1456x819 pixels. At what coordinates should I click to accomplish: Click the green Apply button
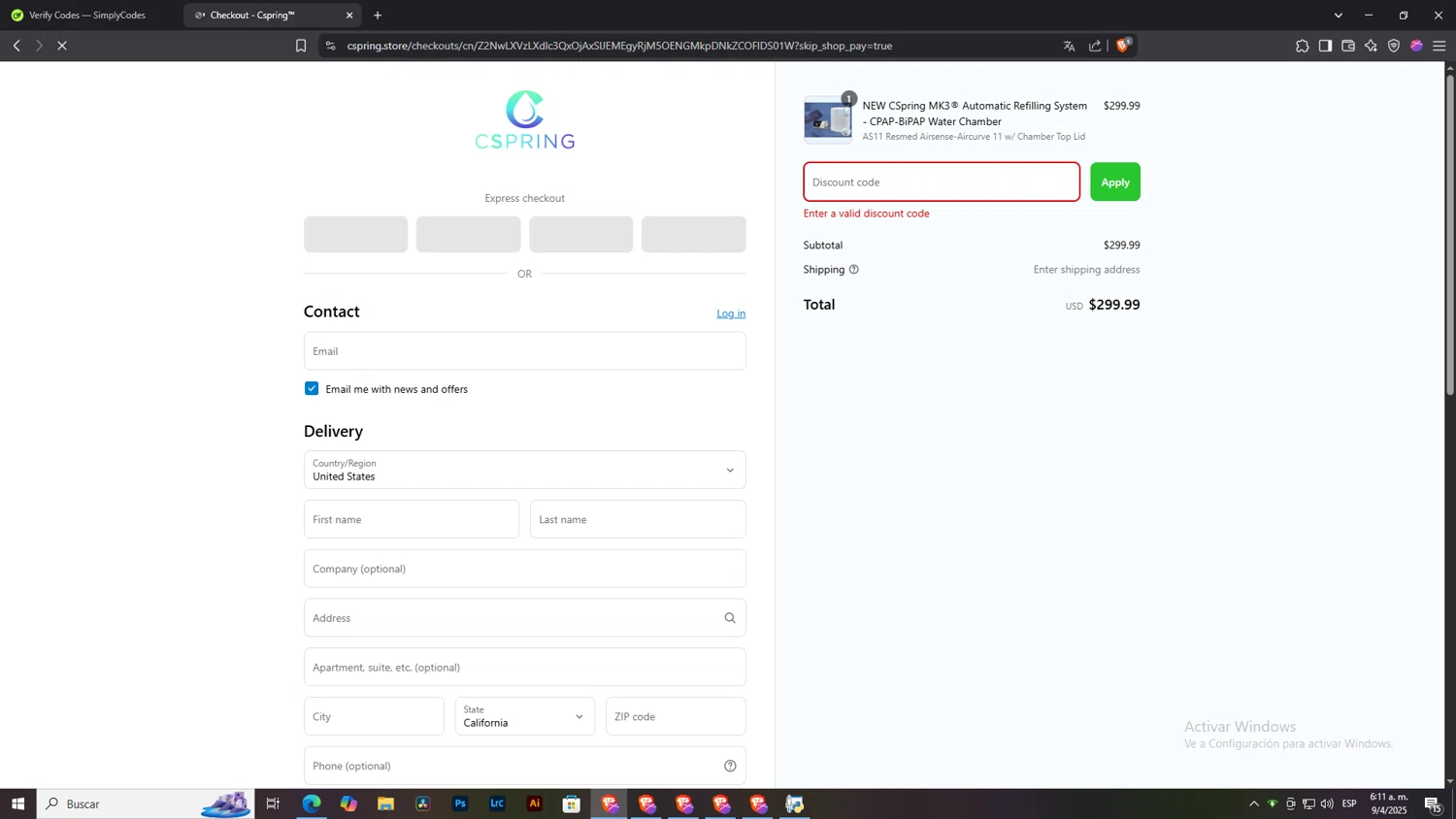(x=1115, y=182)
